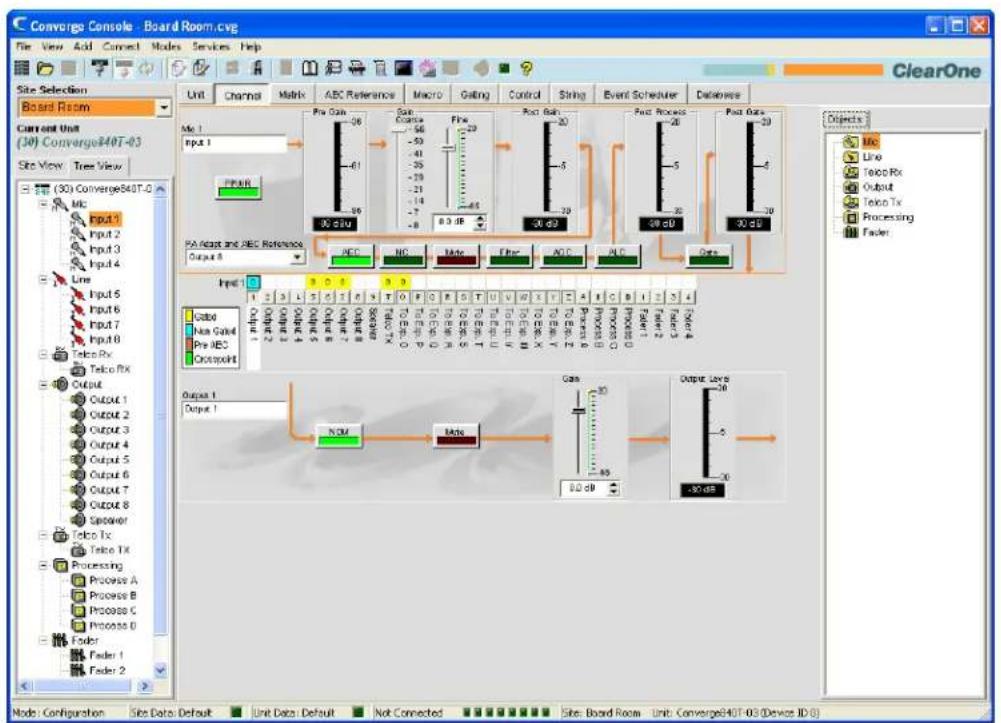This screenshot has height=723, width=1001.
Task: Click the pen and document toolbar icon
Action: click(x=201, y=68)
